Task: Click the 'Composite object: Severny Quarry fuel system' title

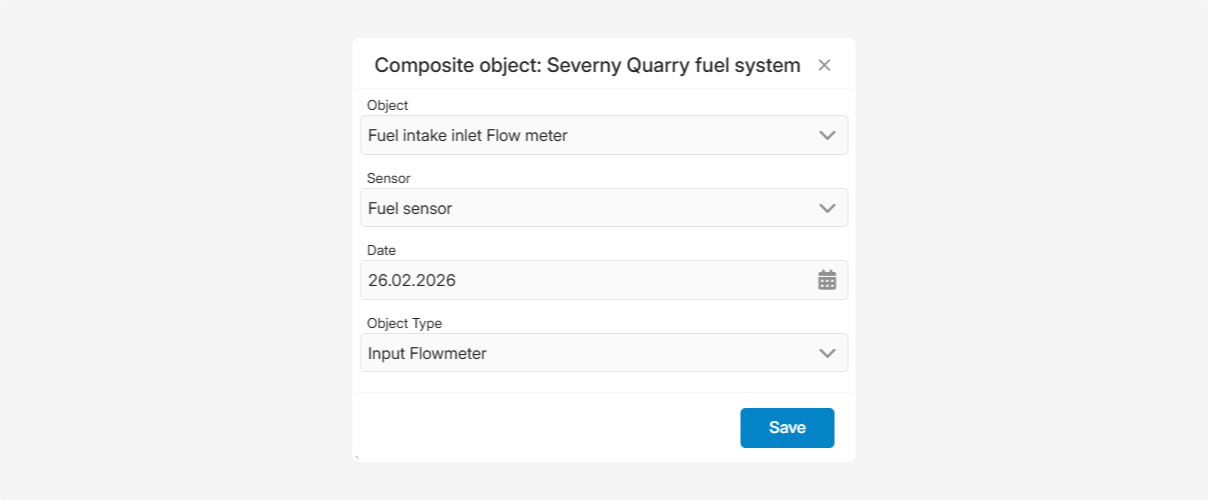Action: [x=587, y=65]
